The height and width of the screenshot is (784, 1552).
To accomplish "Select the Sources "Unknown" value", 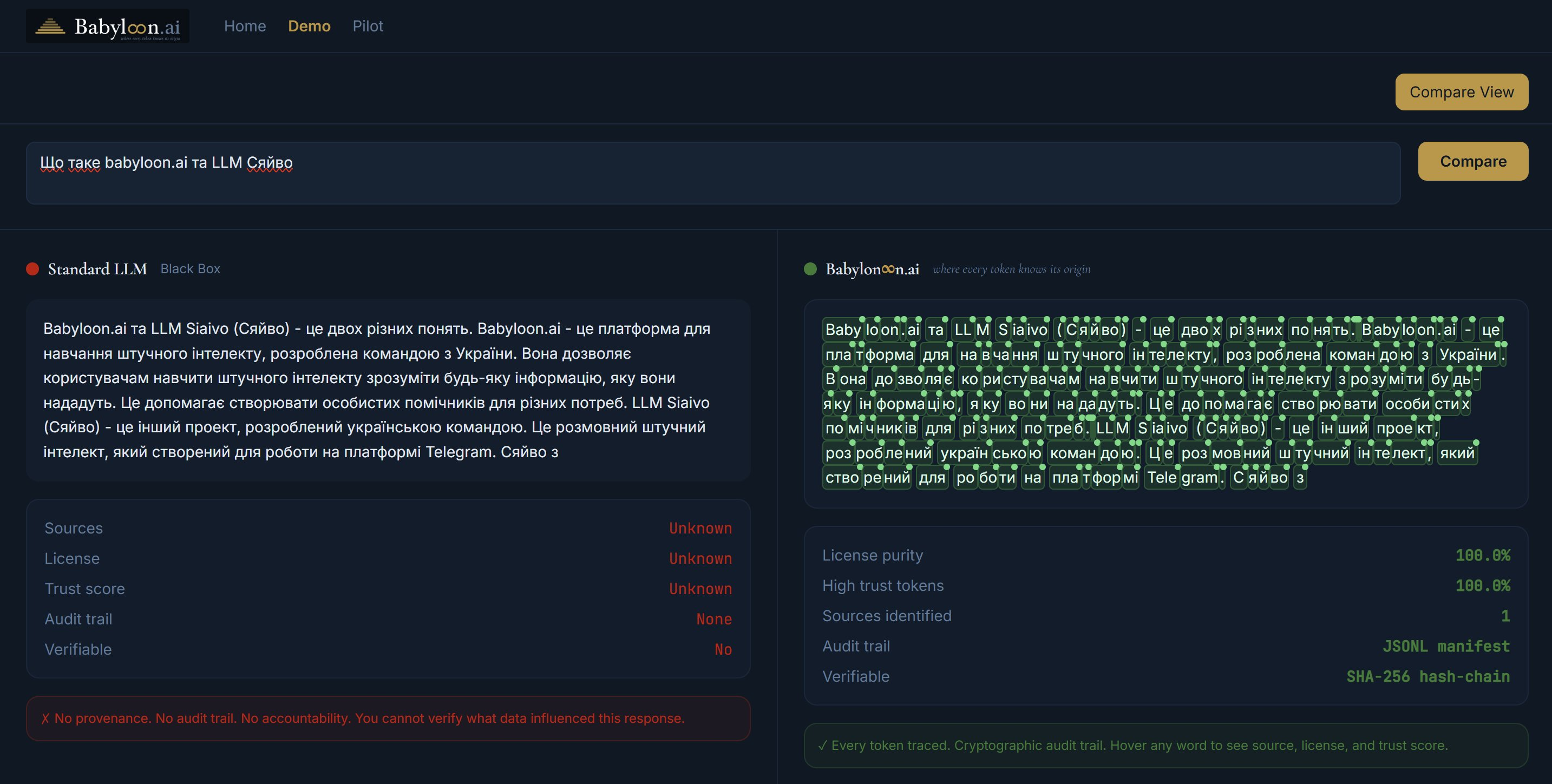I will pos(700,528).
